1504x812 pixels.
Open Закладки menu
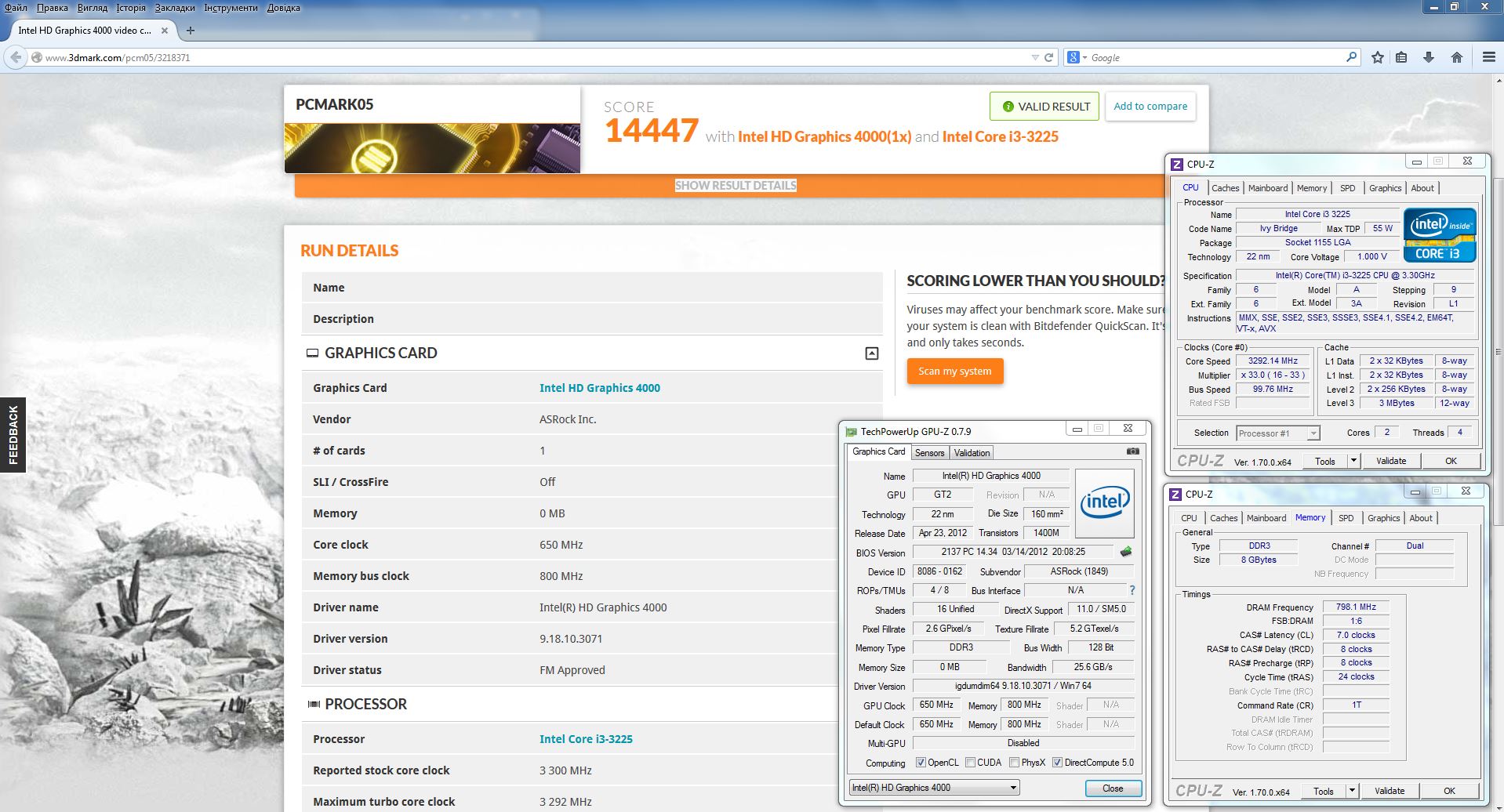point(175,8)
